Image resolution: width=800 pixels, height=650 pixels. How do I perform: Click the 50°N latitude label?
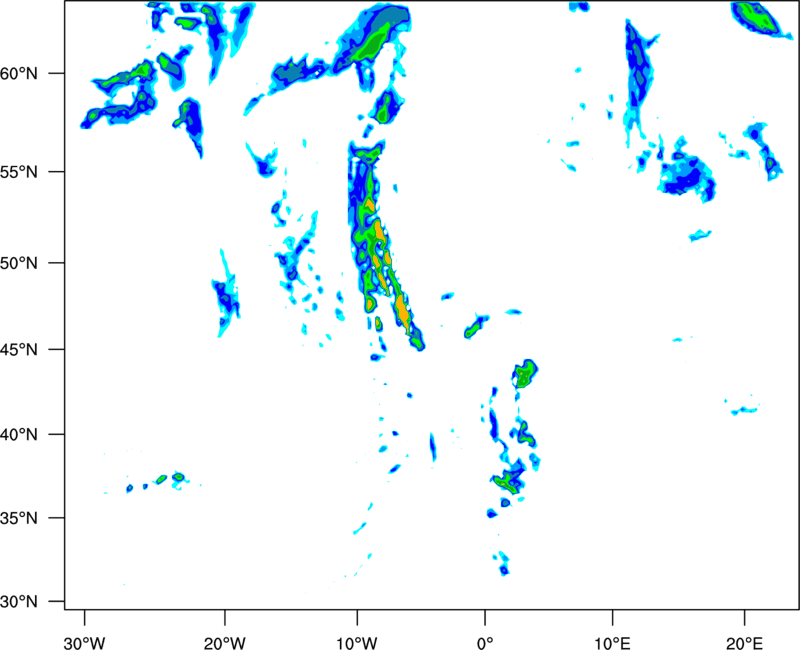(19, 264)
